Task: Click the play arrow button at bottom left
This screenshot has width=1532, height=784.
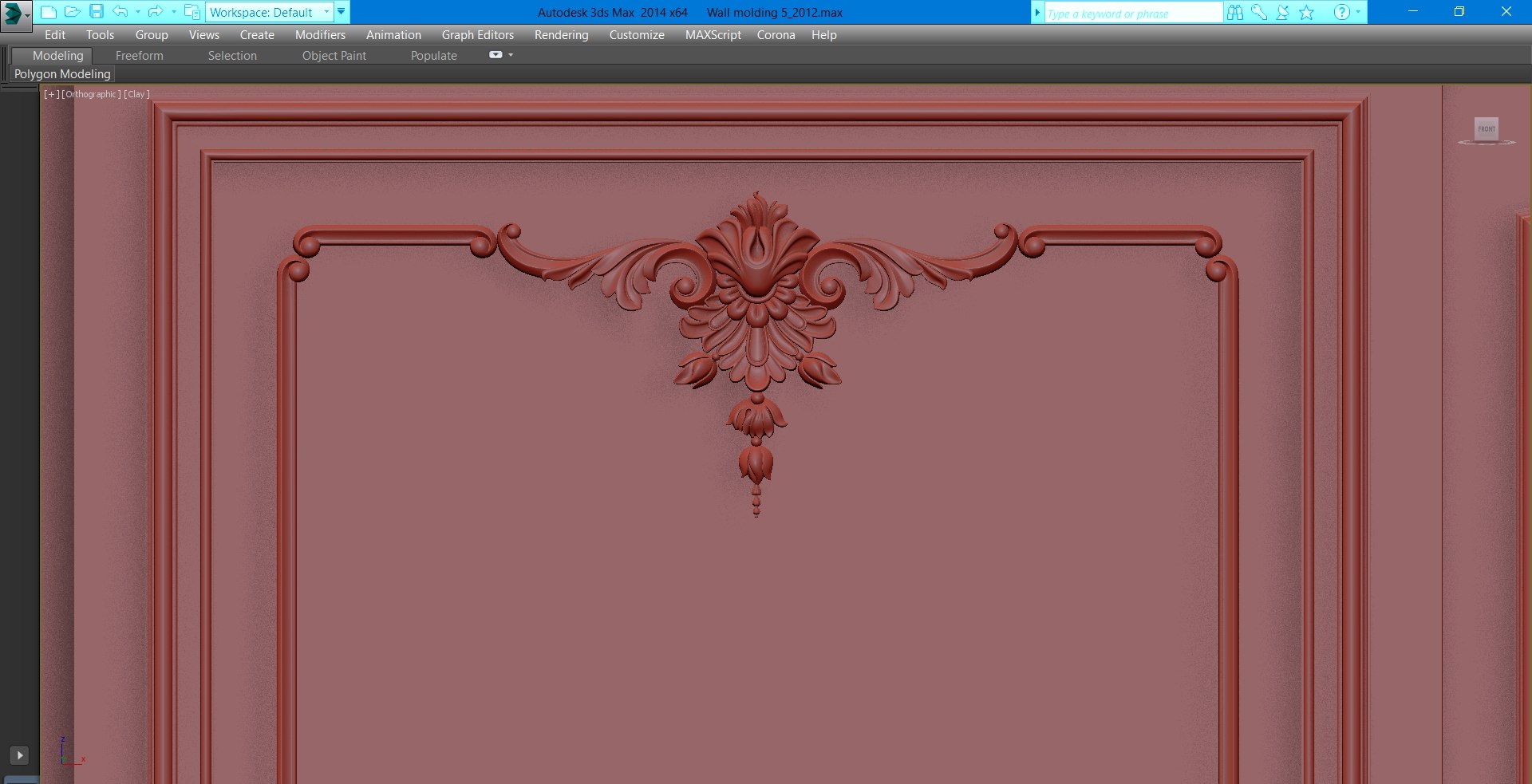Action: click(x=19, y=755)
